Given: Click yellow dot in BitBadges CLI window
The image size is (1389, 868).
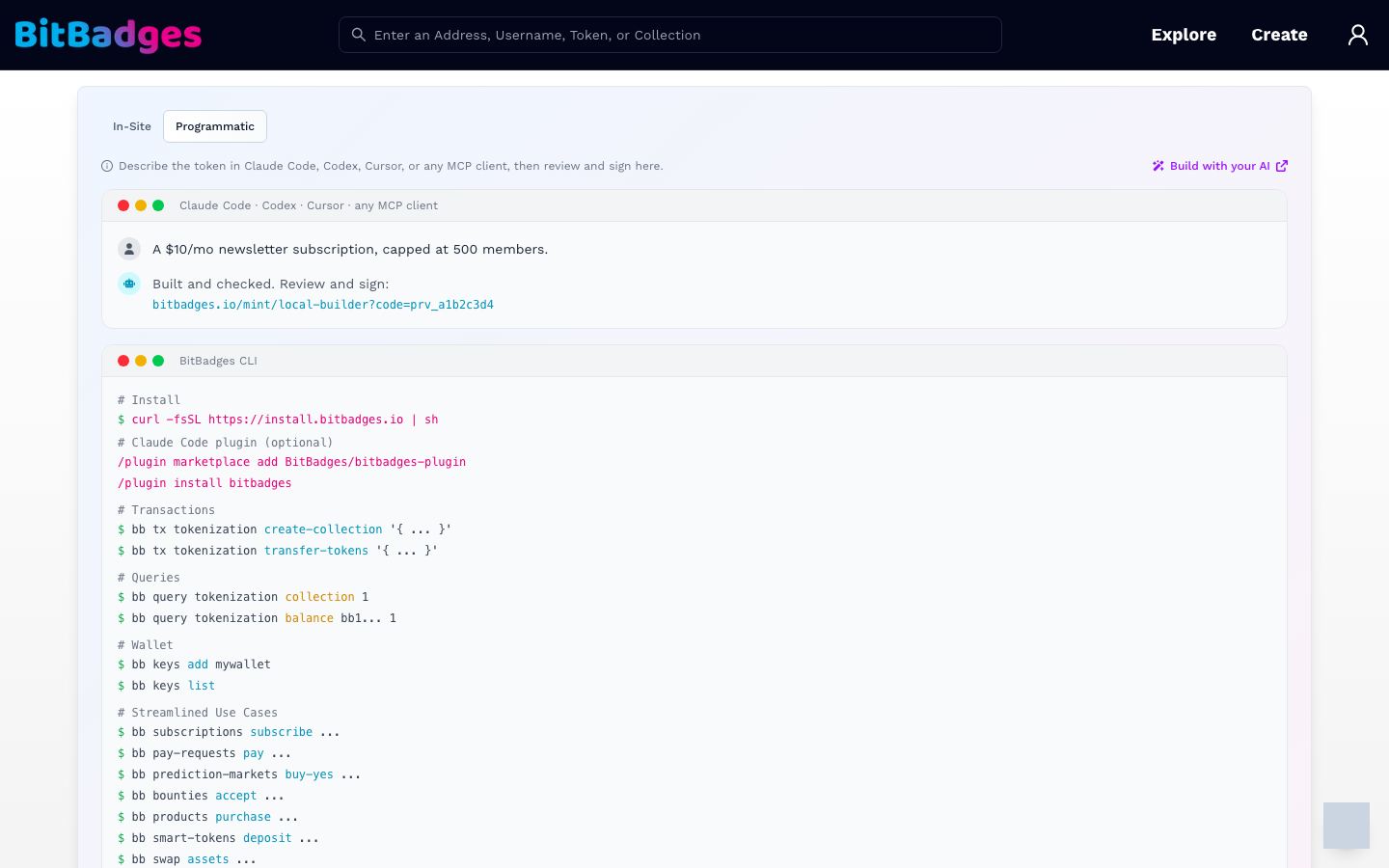Looking at the screenshot, I should point(141,361).
